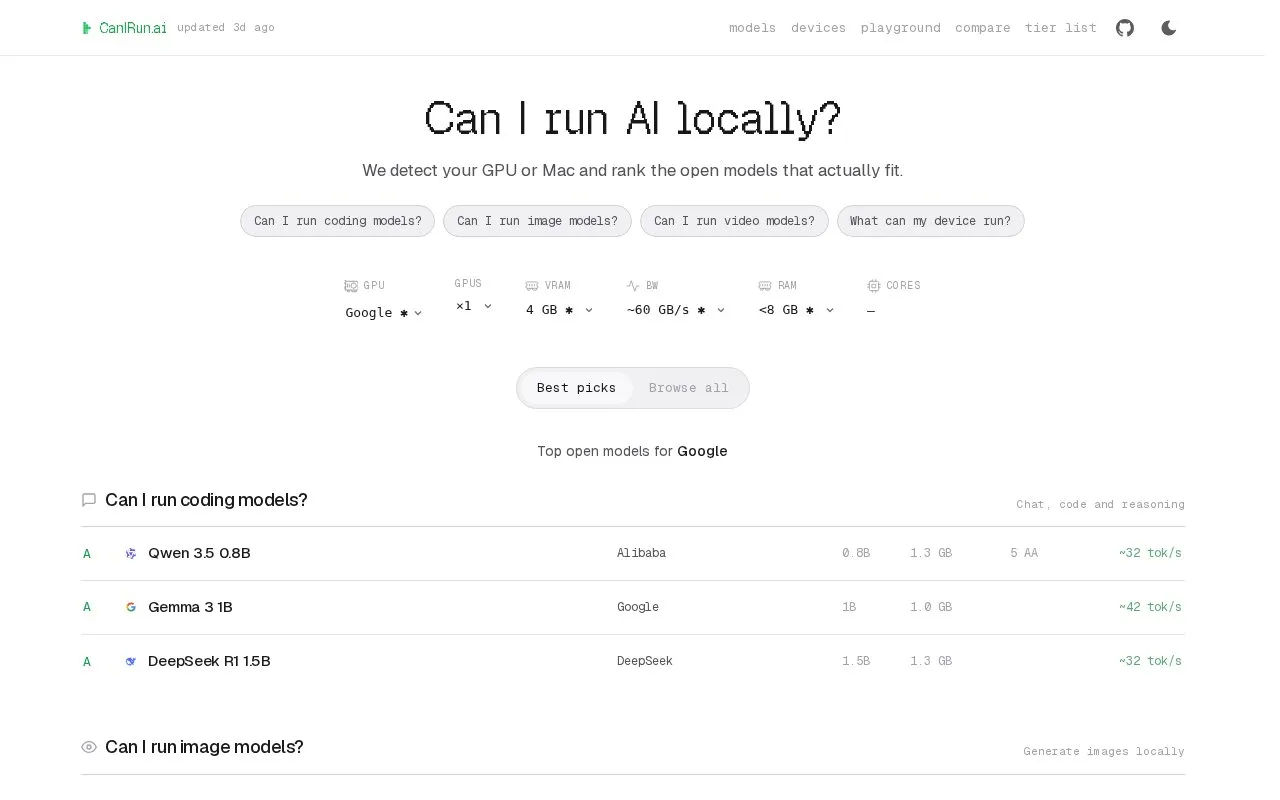
Task: Open the GPUS ×1 count dropdown
Action: [474, 306]
